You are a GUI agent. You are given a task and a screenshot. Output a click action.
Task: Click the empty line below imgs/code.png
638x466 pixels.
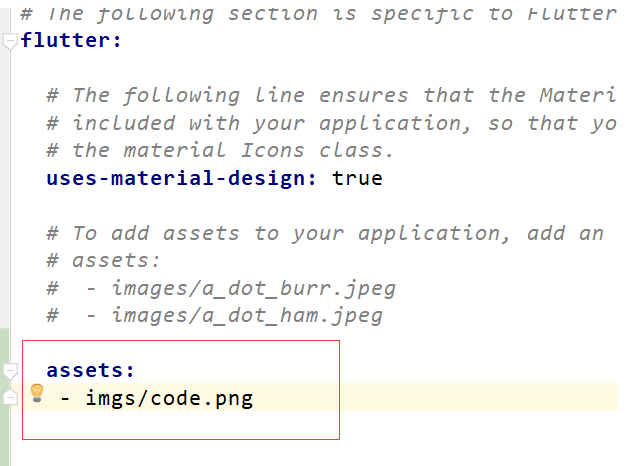click(x=181, y=424)
